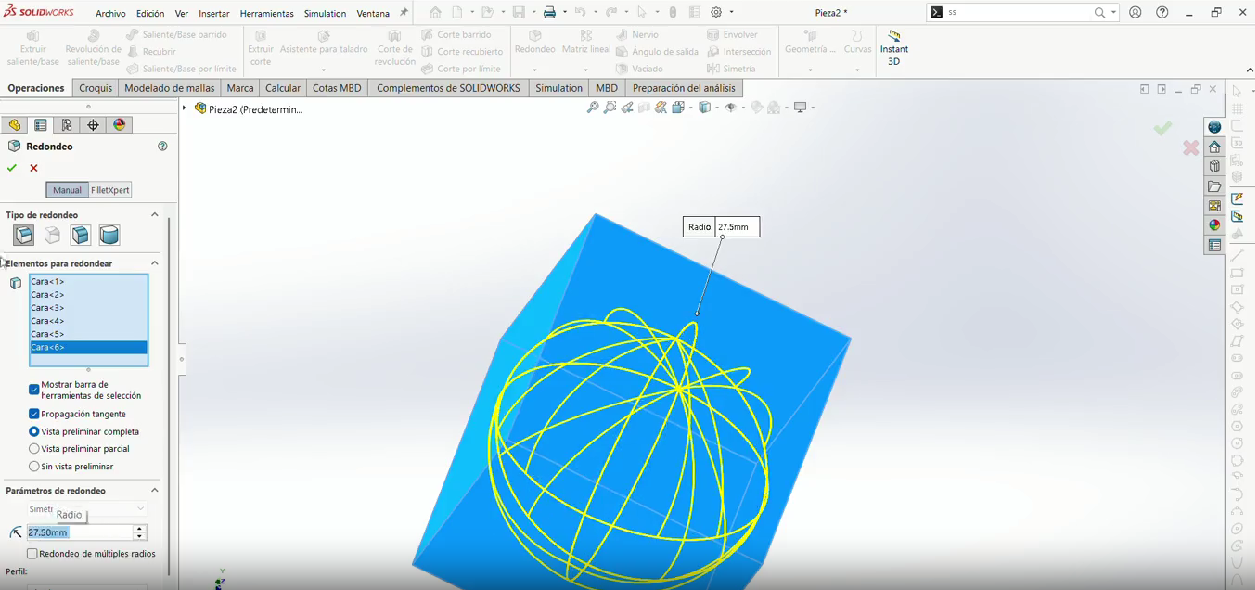1255x590 pixels.
Task: Cancel the Redondeo with the red X
Action: click(34, 168)
